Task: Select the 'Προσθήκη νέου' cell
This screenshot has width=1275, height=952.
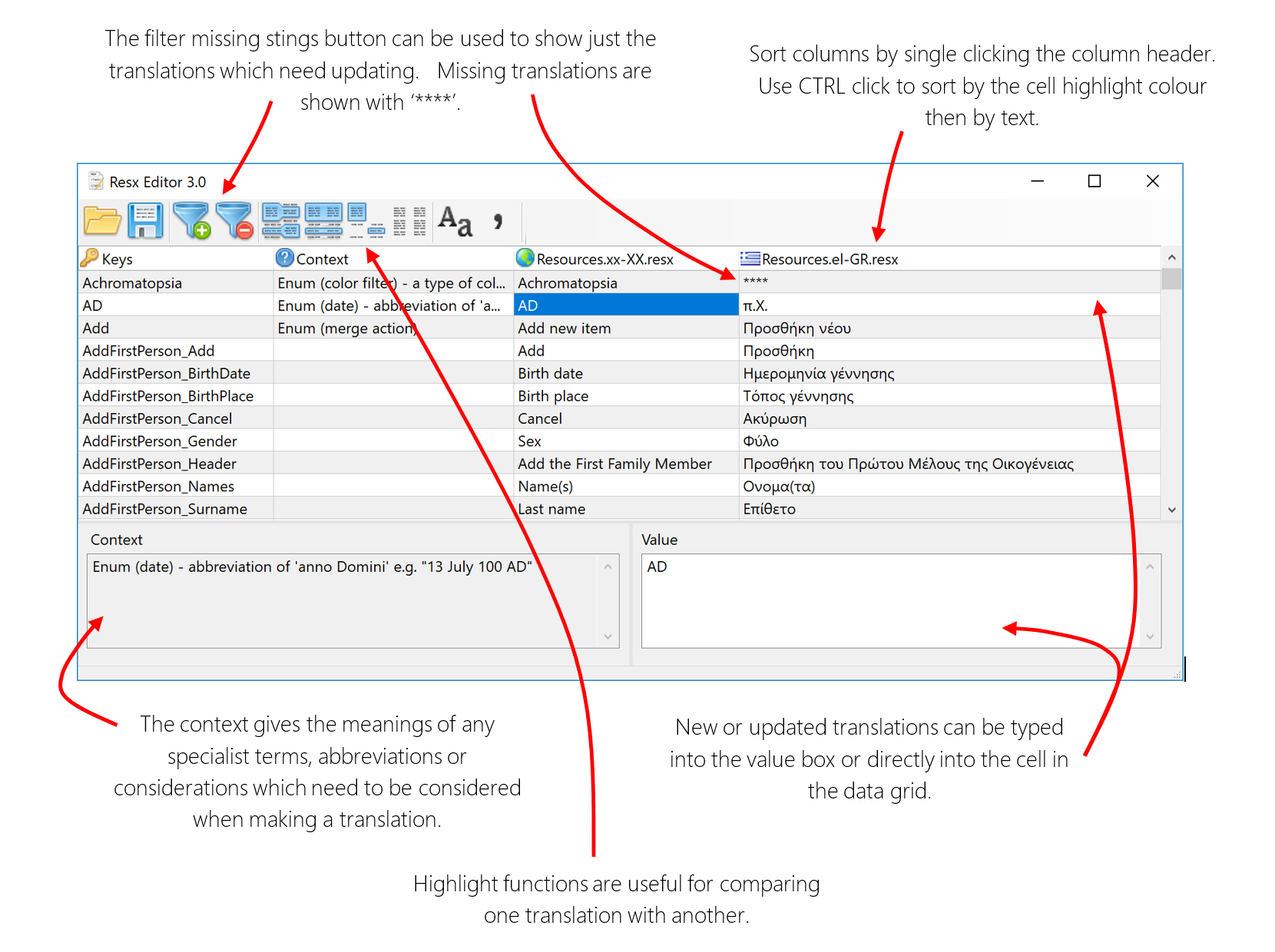Action: click(x=949, y=328)
